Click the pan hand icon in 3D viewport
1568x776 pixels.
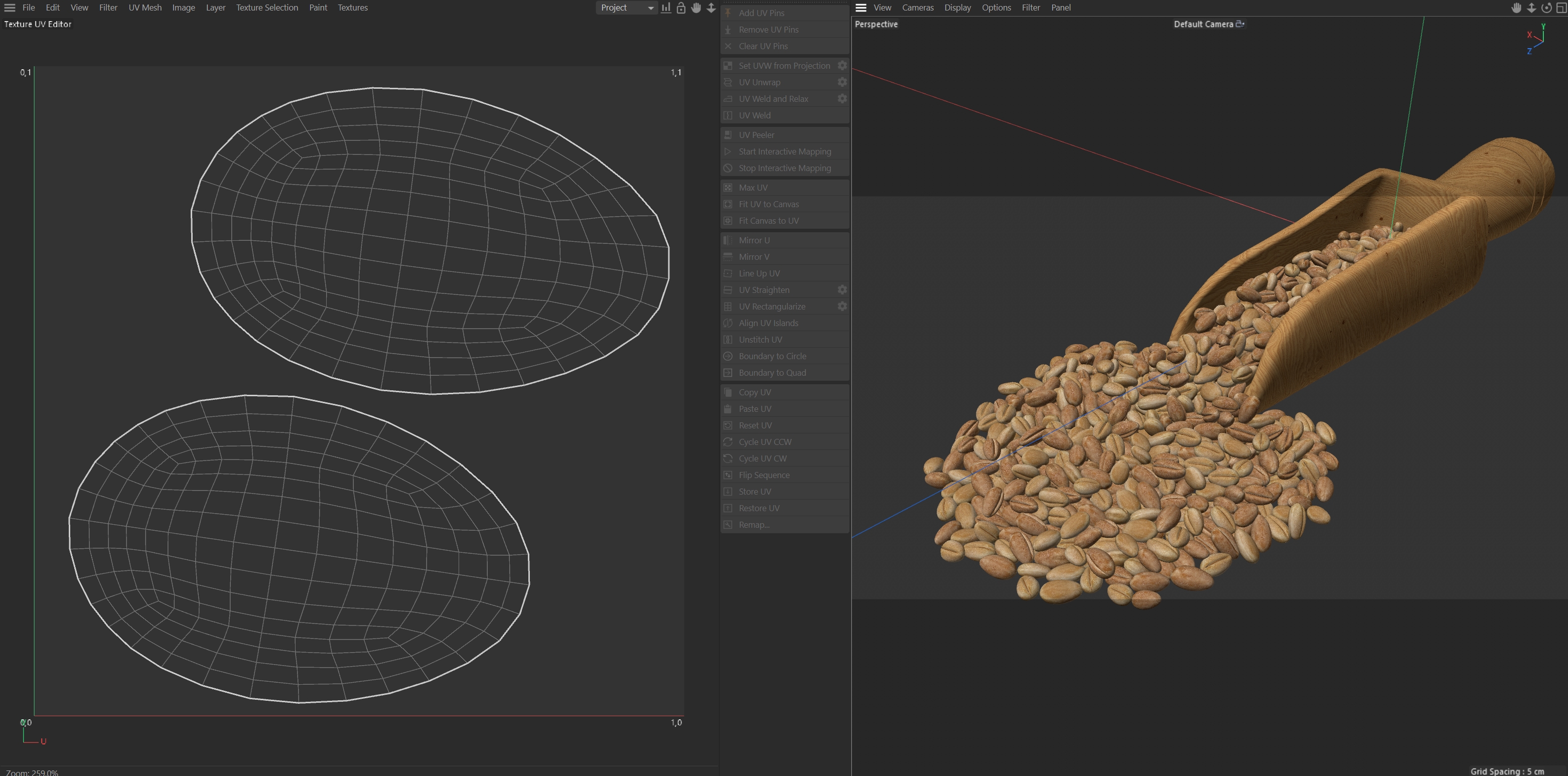1516,8
